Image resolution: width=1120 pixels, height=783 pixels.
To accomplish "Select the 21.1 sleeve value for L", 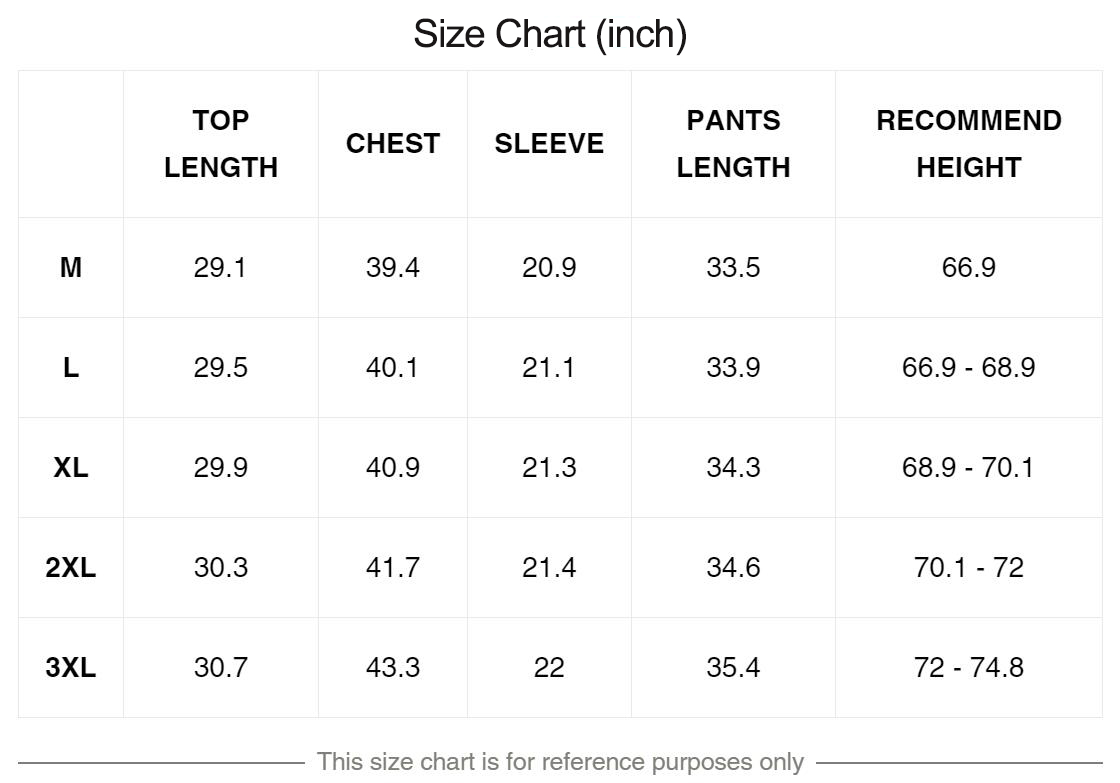I will tap(549, 367).
